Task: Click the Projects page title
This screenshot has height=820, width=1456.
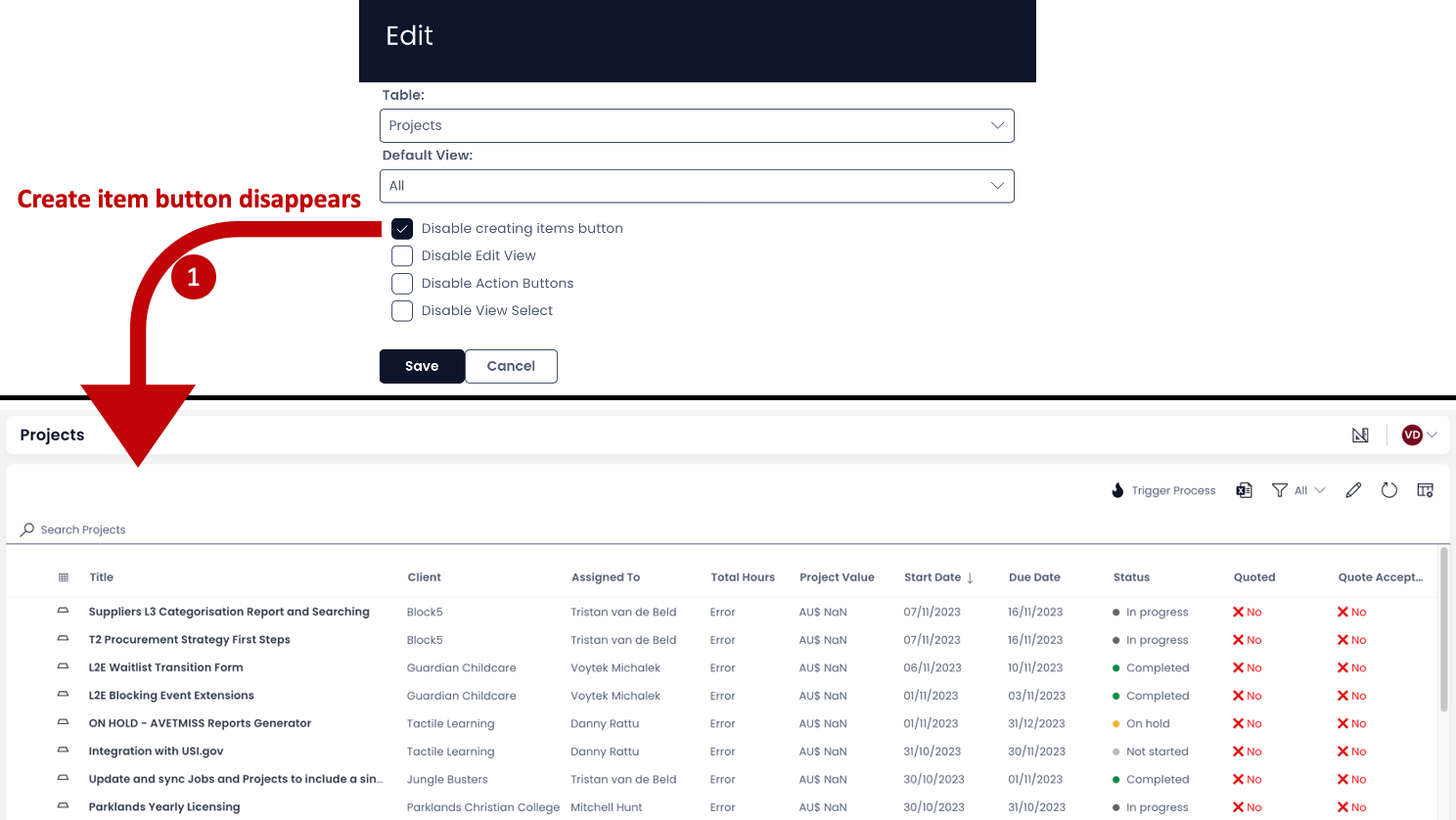Action: (52, 435)
